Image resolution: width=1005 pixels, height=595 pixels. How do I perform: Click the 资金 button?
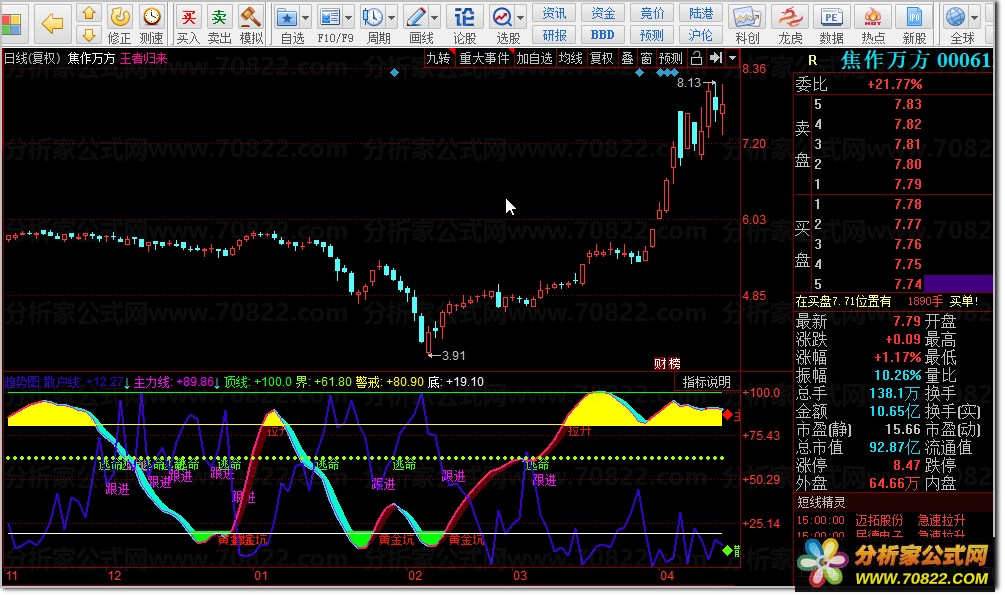click(602, 13)
